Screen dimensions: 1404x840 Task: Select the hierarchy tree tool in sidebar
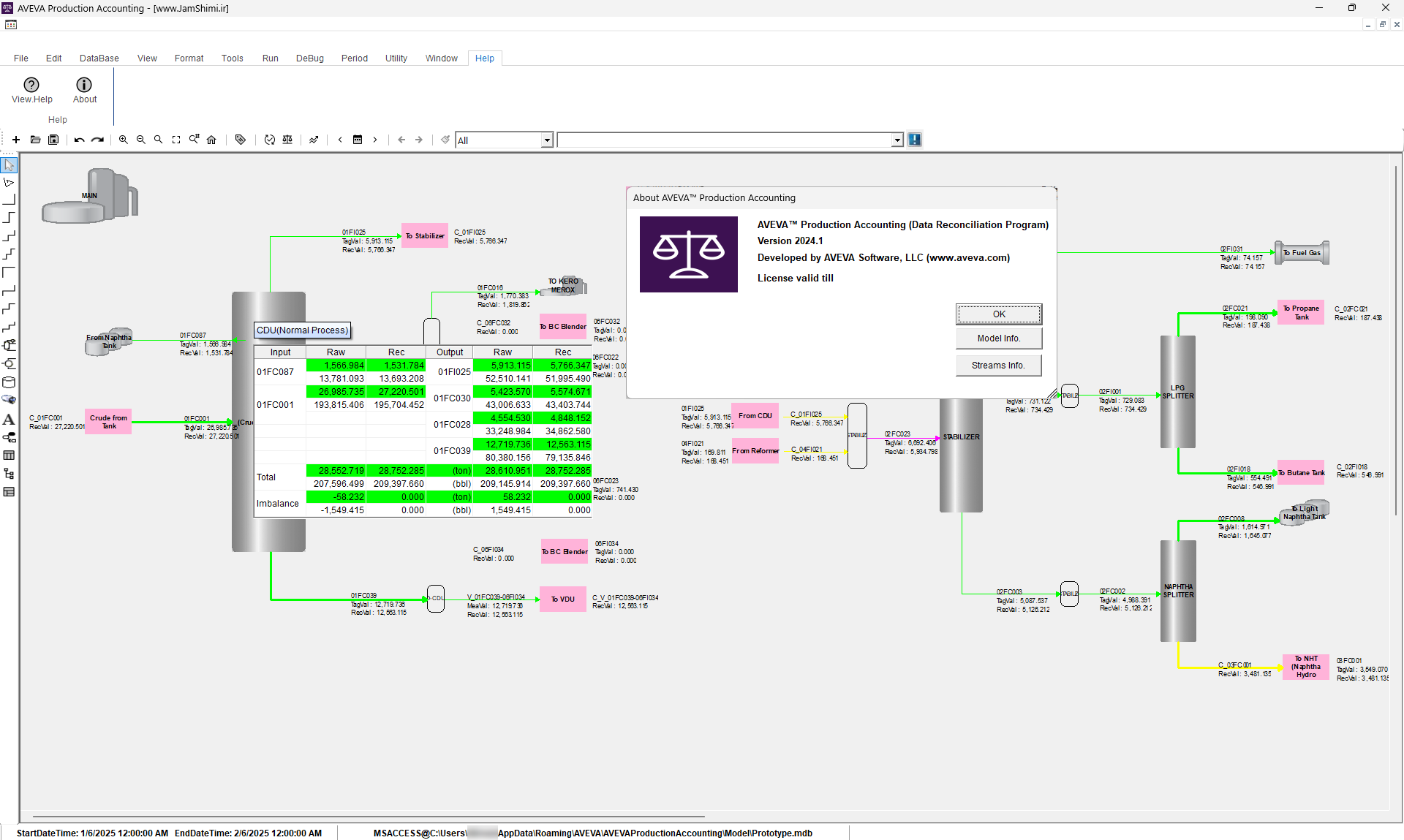tap(9, 474)
